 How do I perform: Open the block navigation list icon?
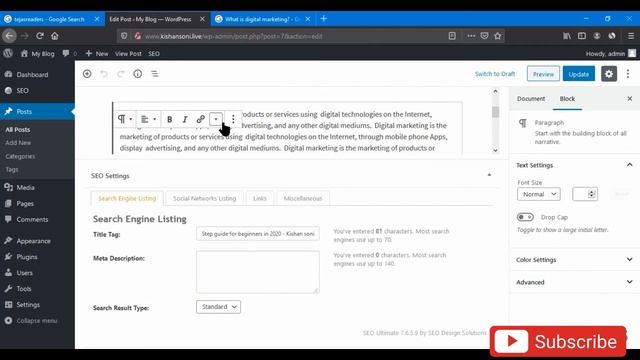coord(154,74)
